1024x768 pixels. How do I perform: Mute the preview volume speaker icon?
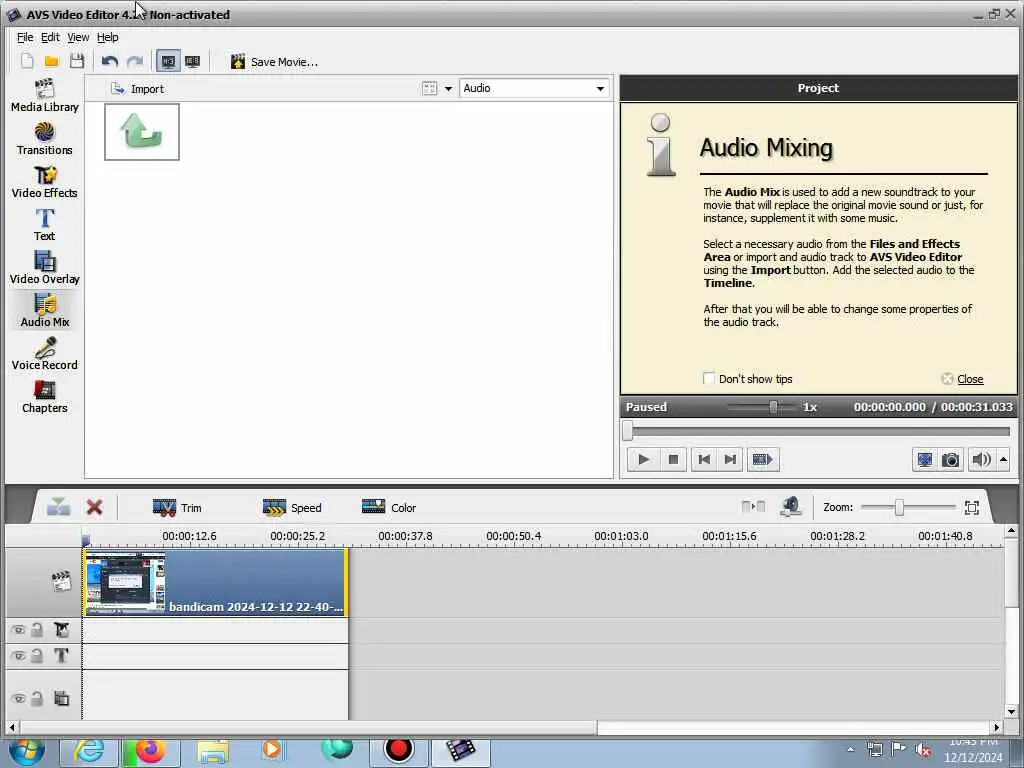coord(981,460)
